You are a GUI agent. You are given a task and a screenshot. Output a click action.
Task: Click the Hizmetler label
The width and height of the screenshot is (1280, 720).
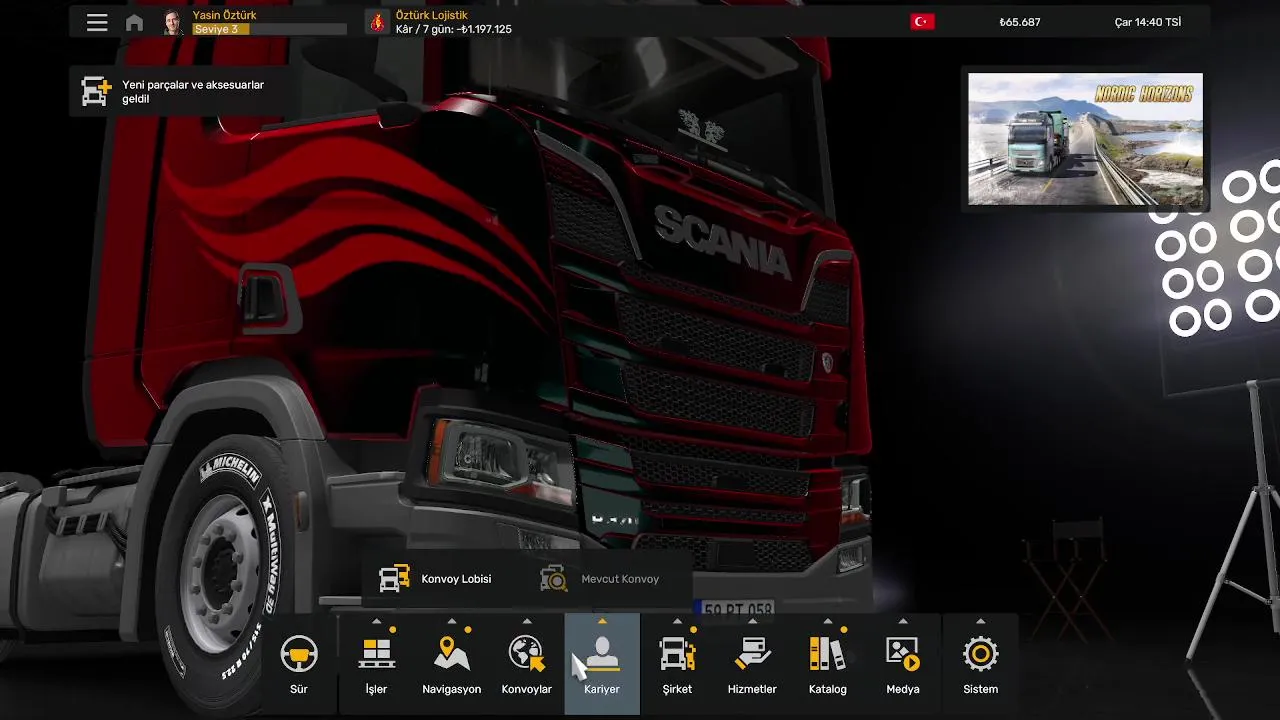[752, 689]
